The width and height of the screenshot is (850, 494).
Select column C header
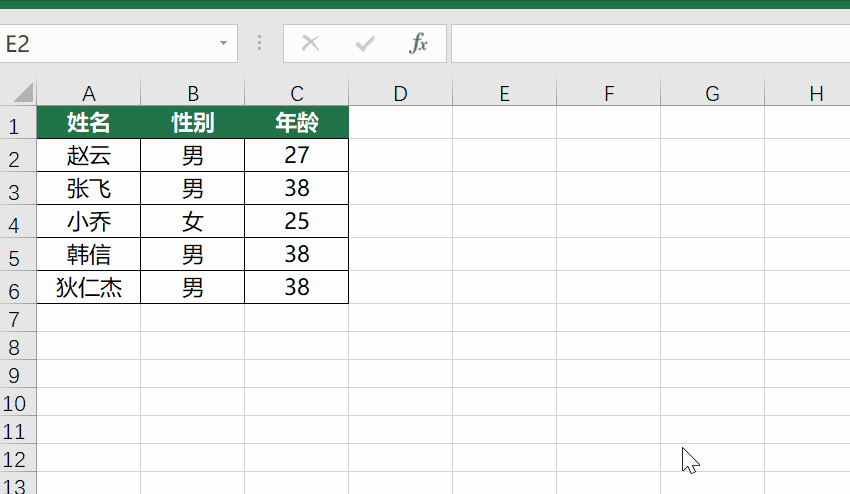pos(297,93)
